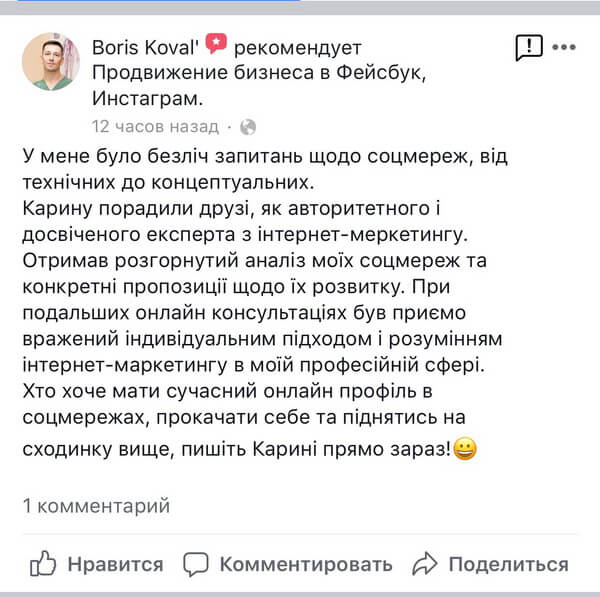
Task: Click the speech bubble comment icon
Action: coord(197,564)
